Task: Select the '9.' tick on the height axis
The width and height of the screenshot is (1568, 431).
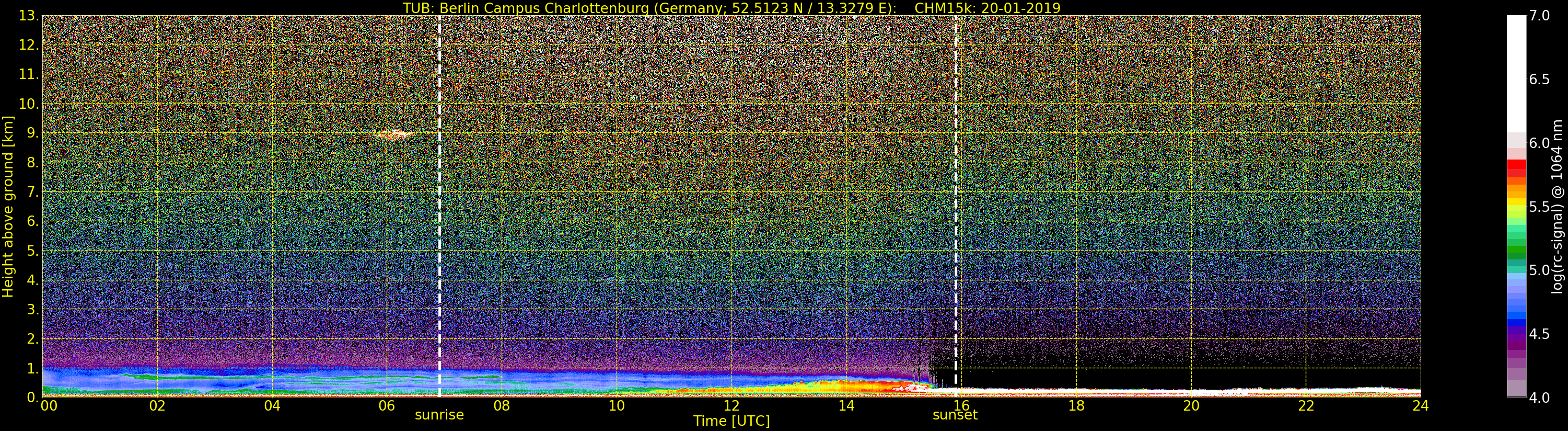Action: point(32,133)
